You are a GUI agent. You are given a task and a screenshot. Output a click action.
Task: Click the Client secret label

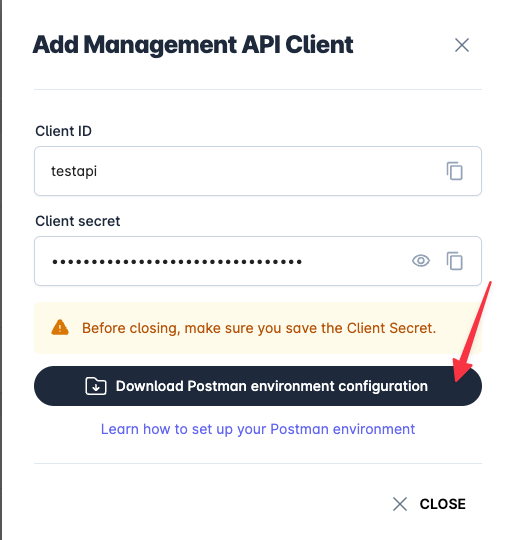click(x=78, y=221)
